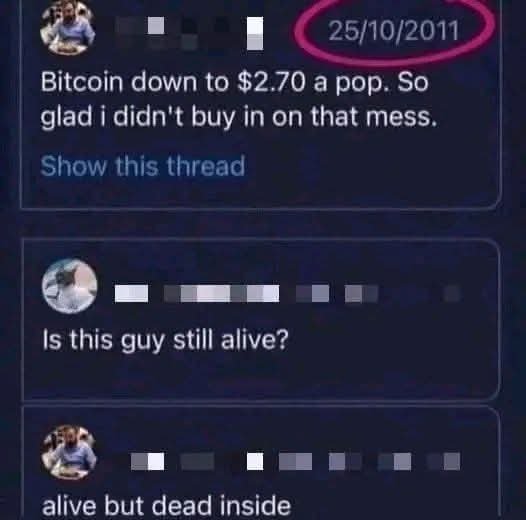Select the blurred timestamp in the second reply header
This screenshot has width=526, height=520.
(x=452, y=294)
